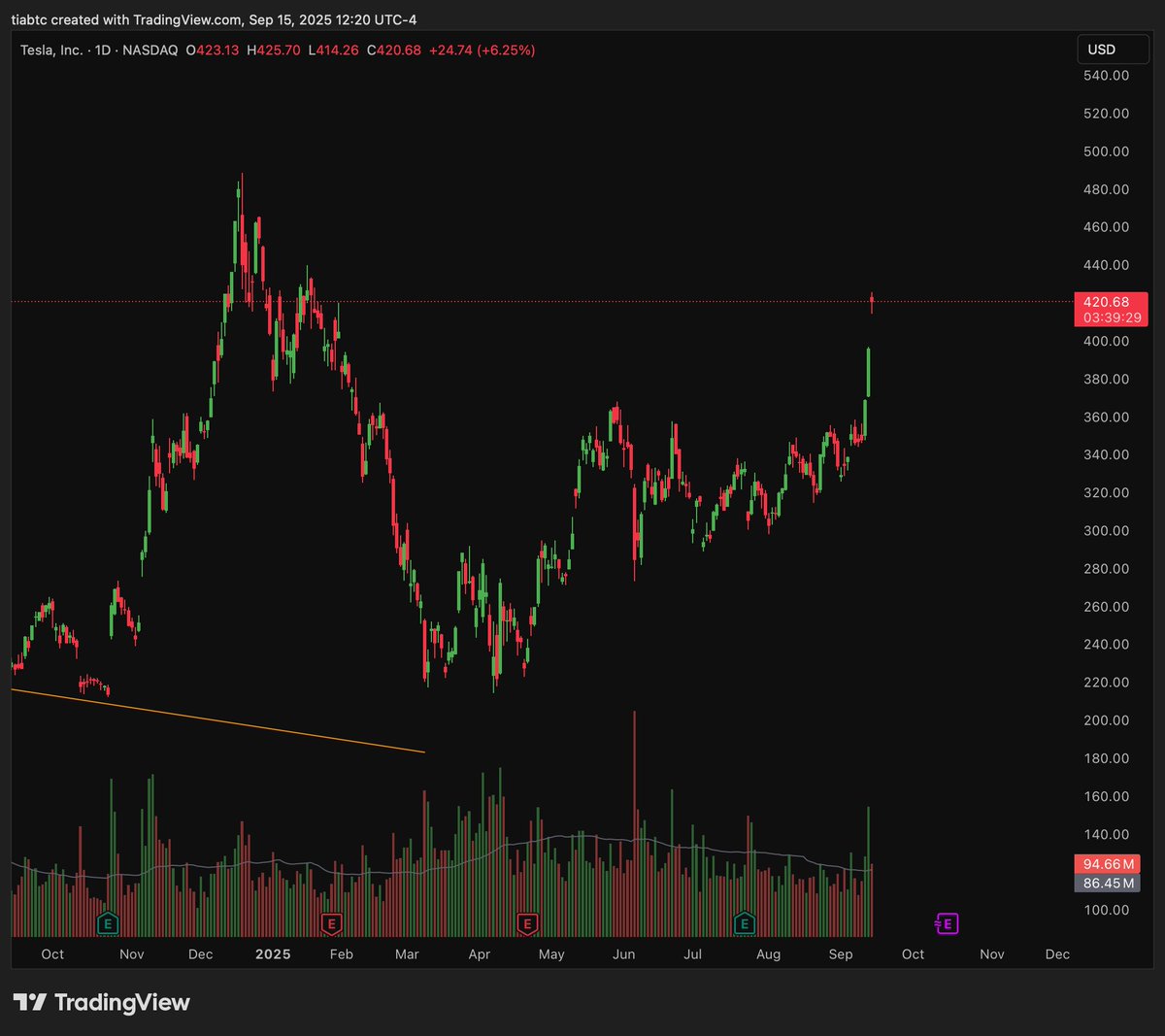1165x1036 pixels.
Task: Click the Apr label on time axis
Action: 480,954
